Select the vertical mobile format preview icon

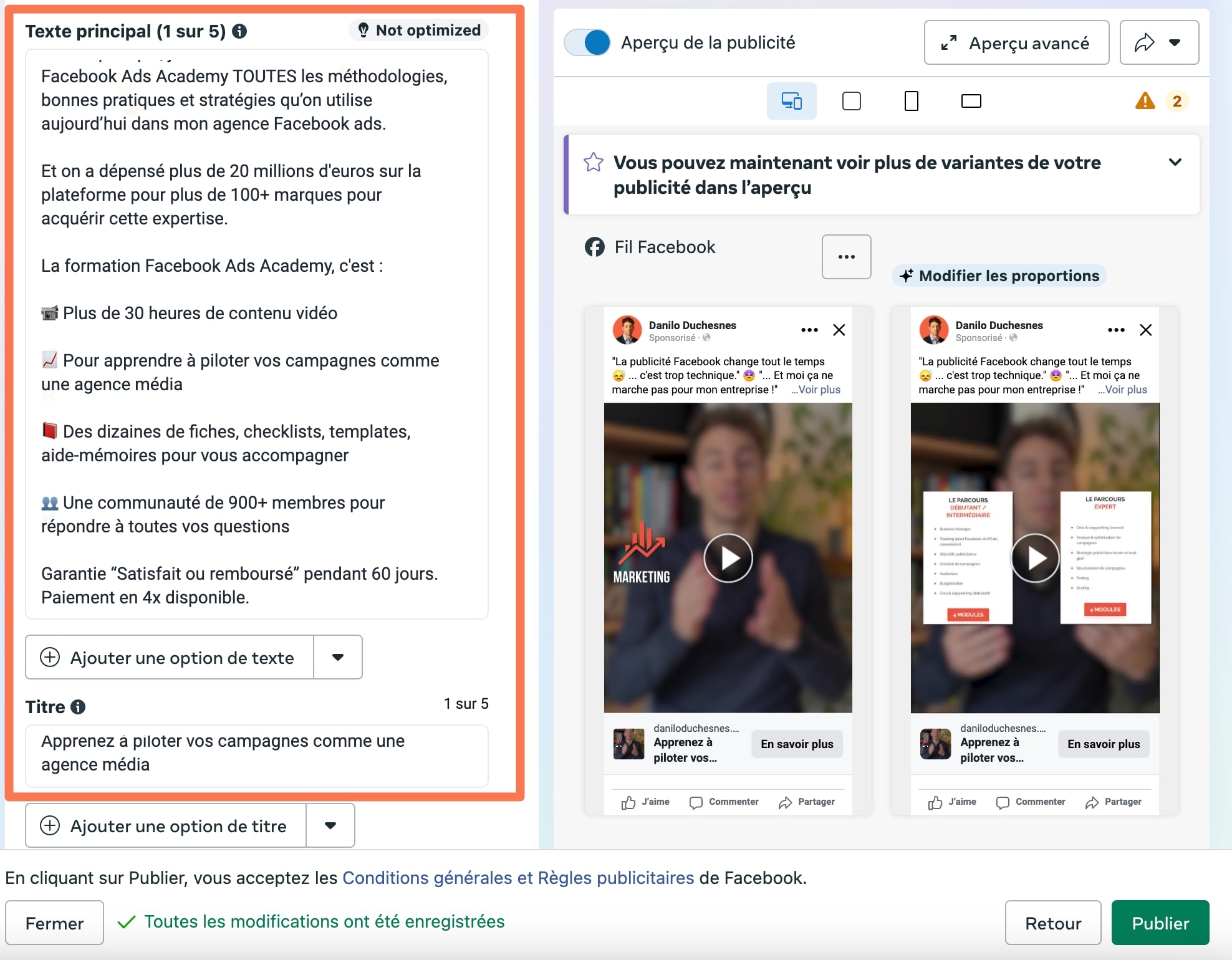[911, 100]
